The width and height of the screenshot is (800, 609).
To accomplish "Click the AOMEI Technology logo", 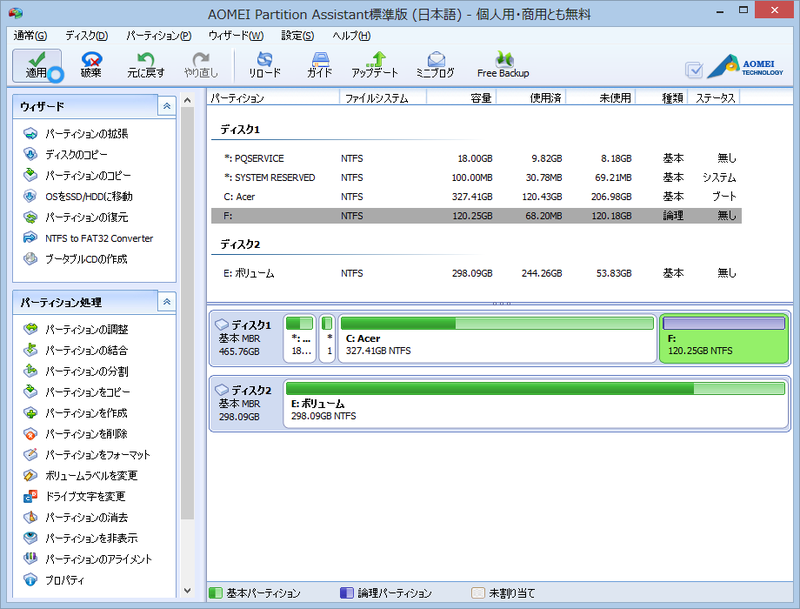I will tap(745, 67).
